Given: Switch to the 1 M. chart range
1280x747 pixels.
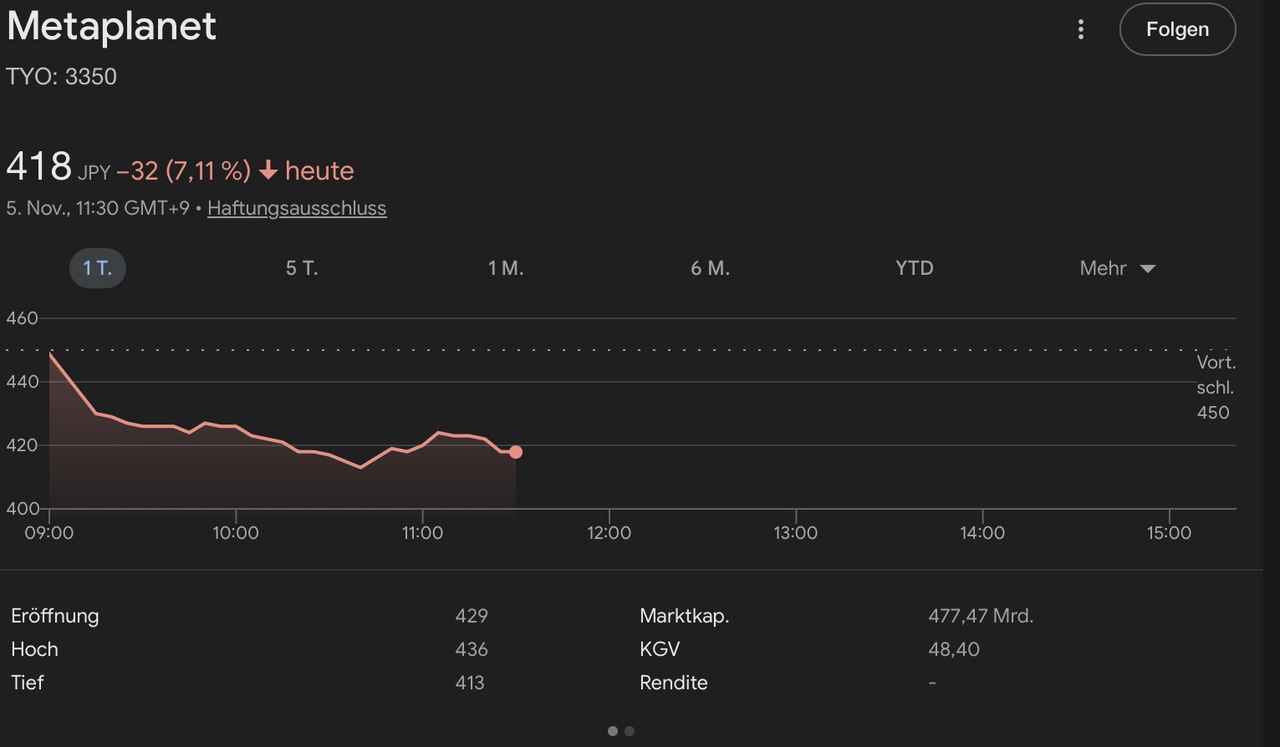Looking at the screenshot, I should (506, 268).
